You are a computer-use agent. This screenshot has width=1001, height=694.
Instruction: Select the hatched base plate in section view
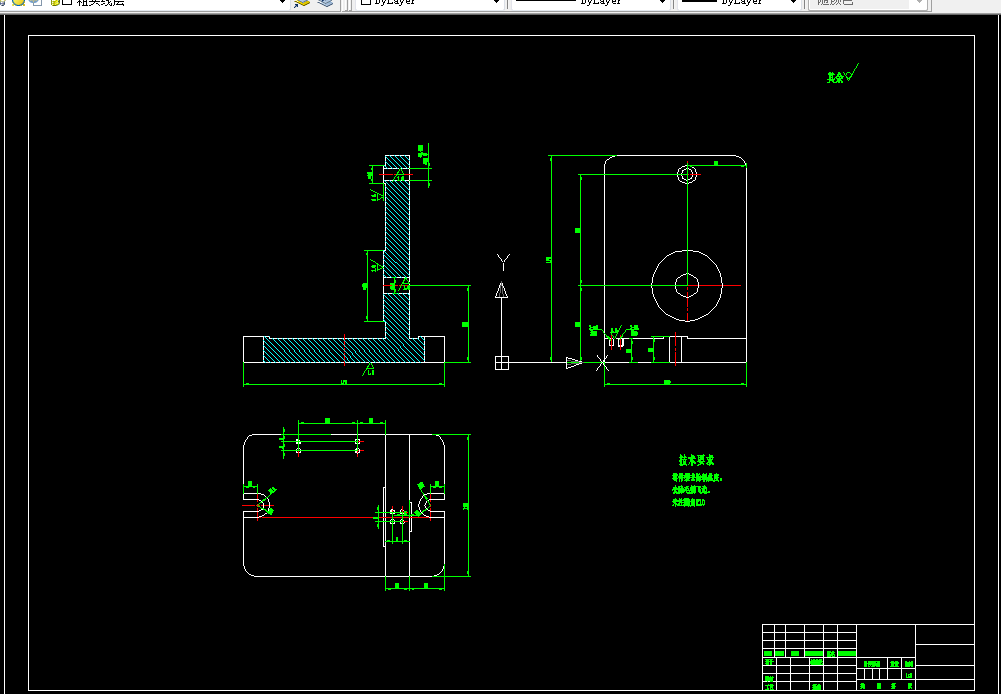[344, 350]
